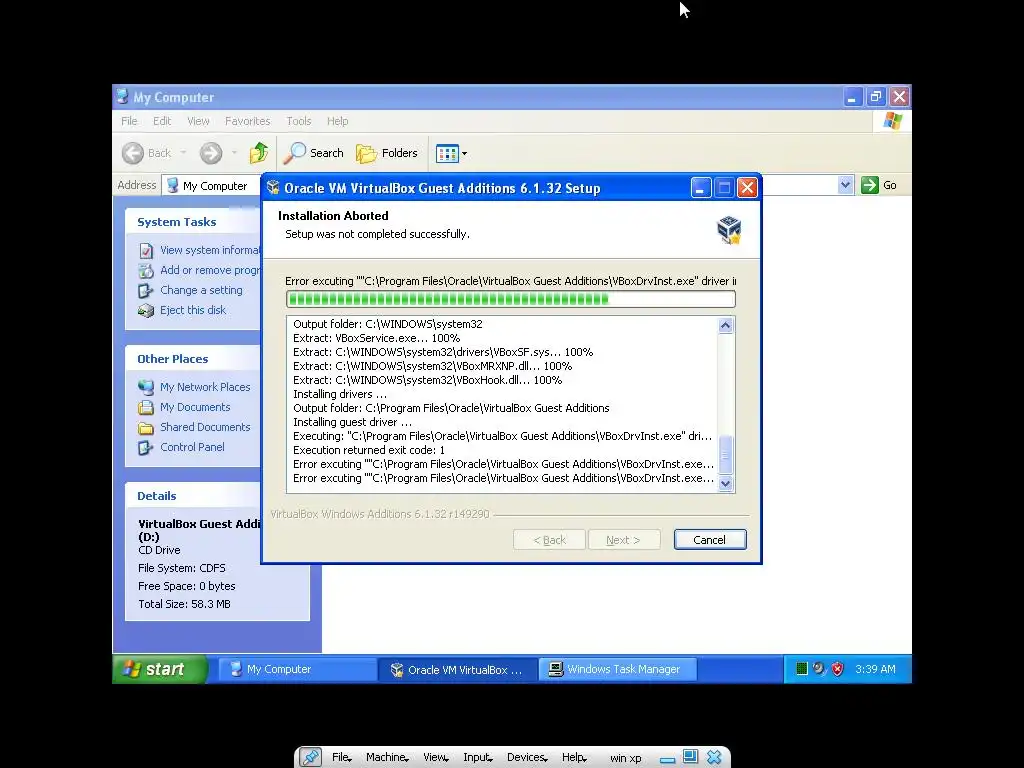Select log line 'Output folder: C:\WINDOWS\system32'
Viewport: 1024px width, 768px height.
pos(388,324)
